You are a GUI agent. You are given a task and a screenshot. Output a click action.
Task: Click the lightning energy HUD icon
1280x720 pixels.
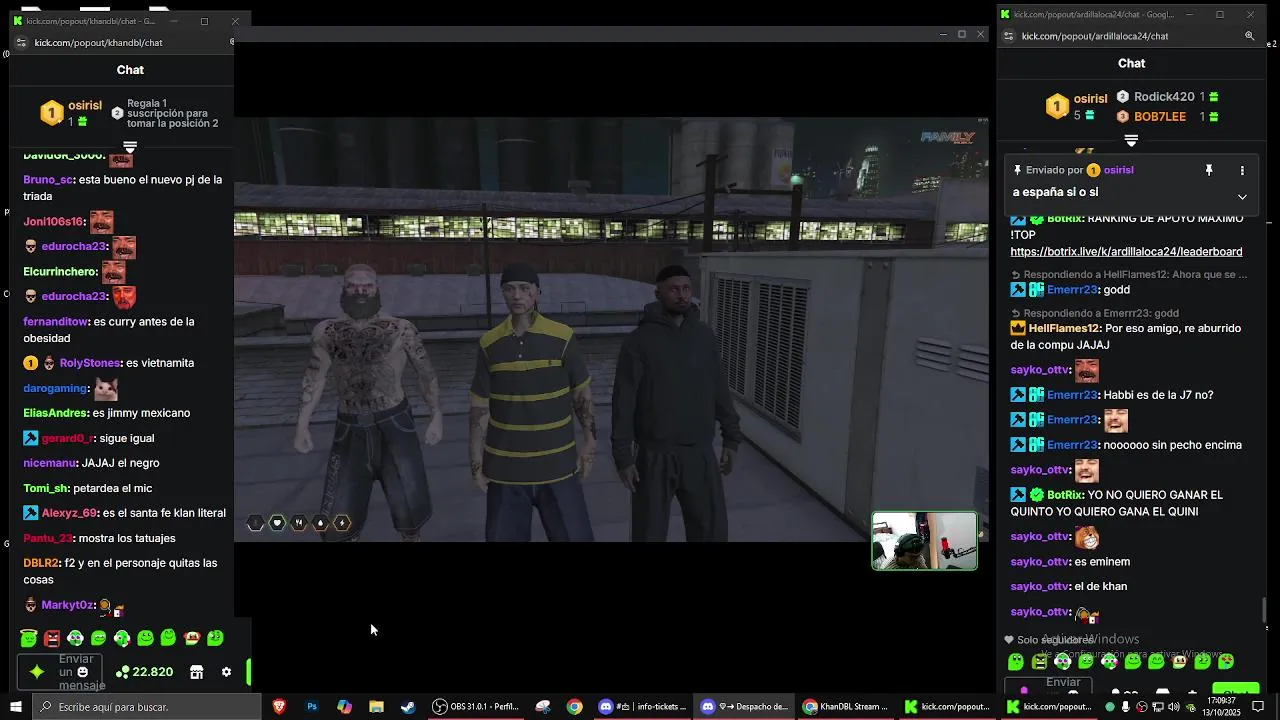tap(342, 523)
